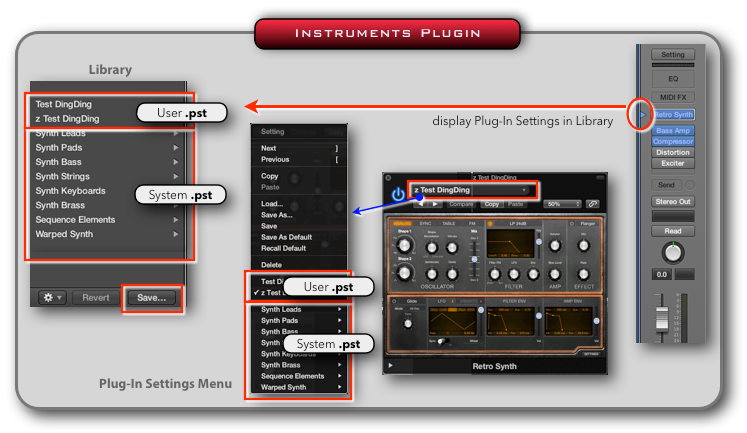The height and width of the screenshot is (433, 747).
Task: Go to next preset with right arrow
Action: [433, 204]
